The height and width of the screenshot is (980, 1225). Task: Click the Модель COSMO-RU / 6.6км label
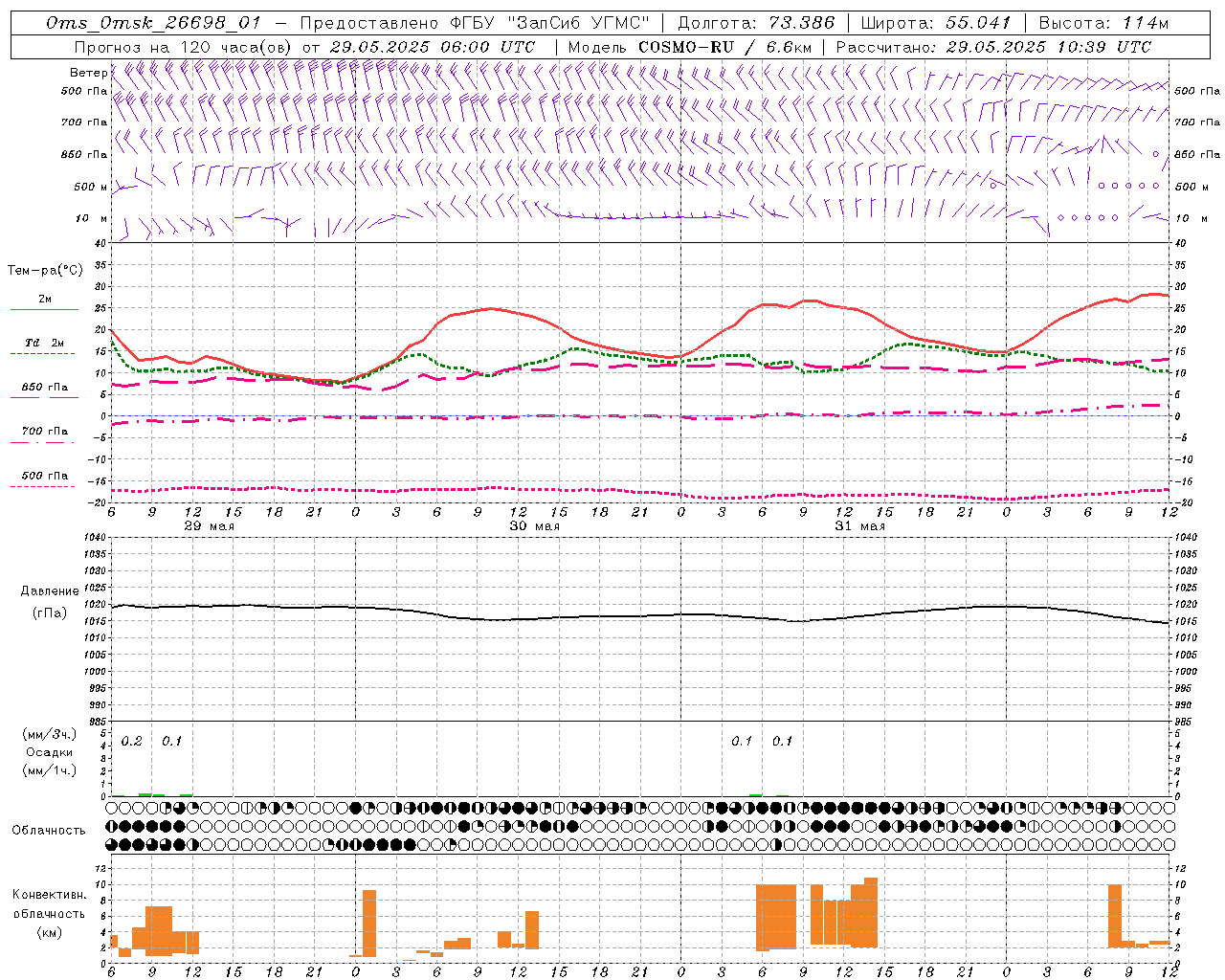point(689,47)
